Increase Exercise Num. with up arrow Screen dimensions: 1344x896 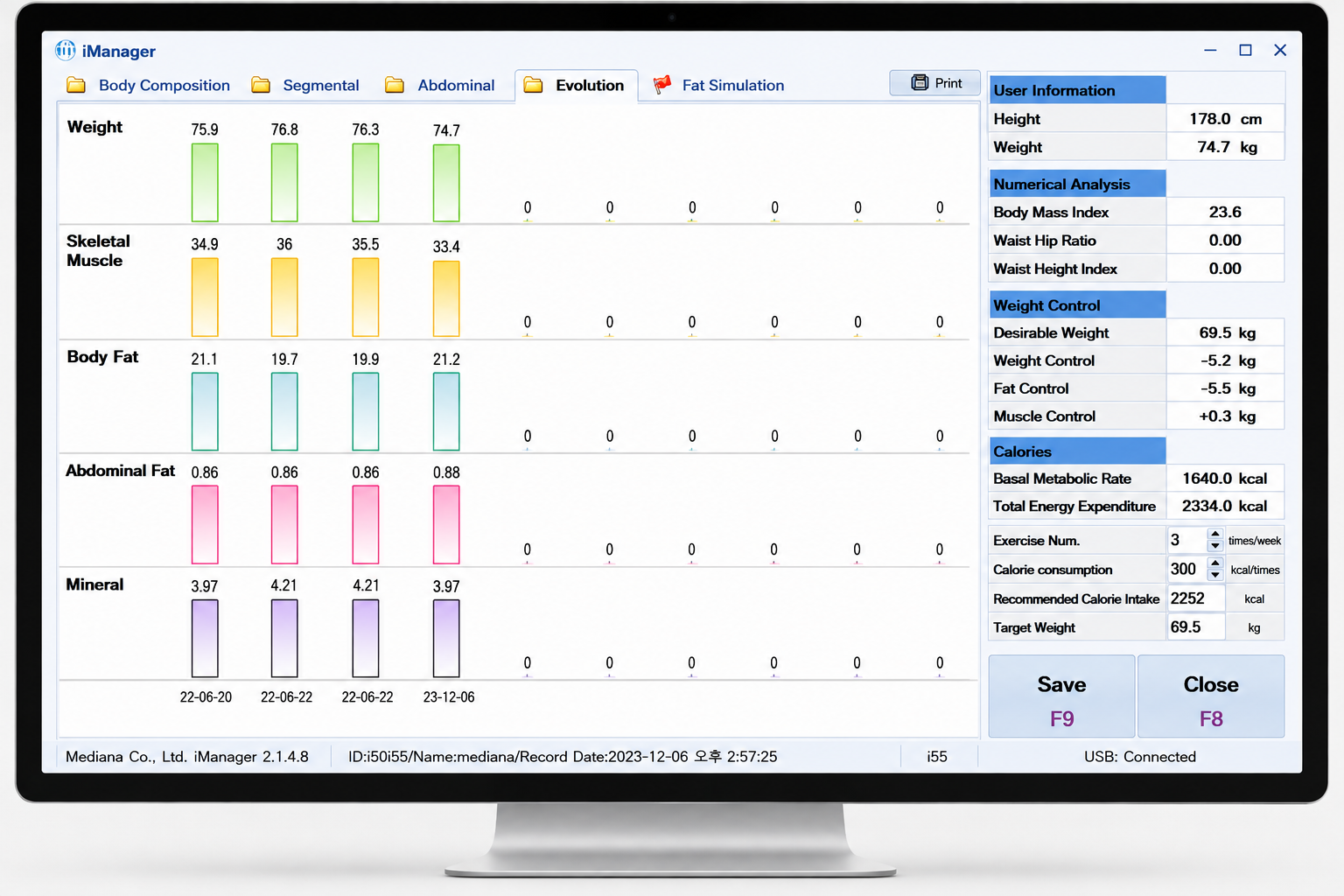click(x=1215, y=534)
